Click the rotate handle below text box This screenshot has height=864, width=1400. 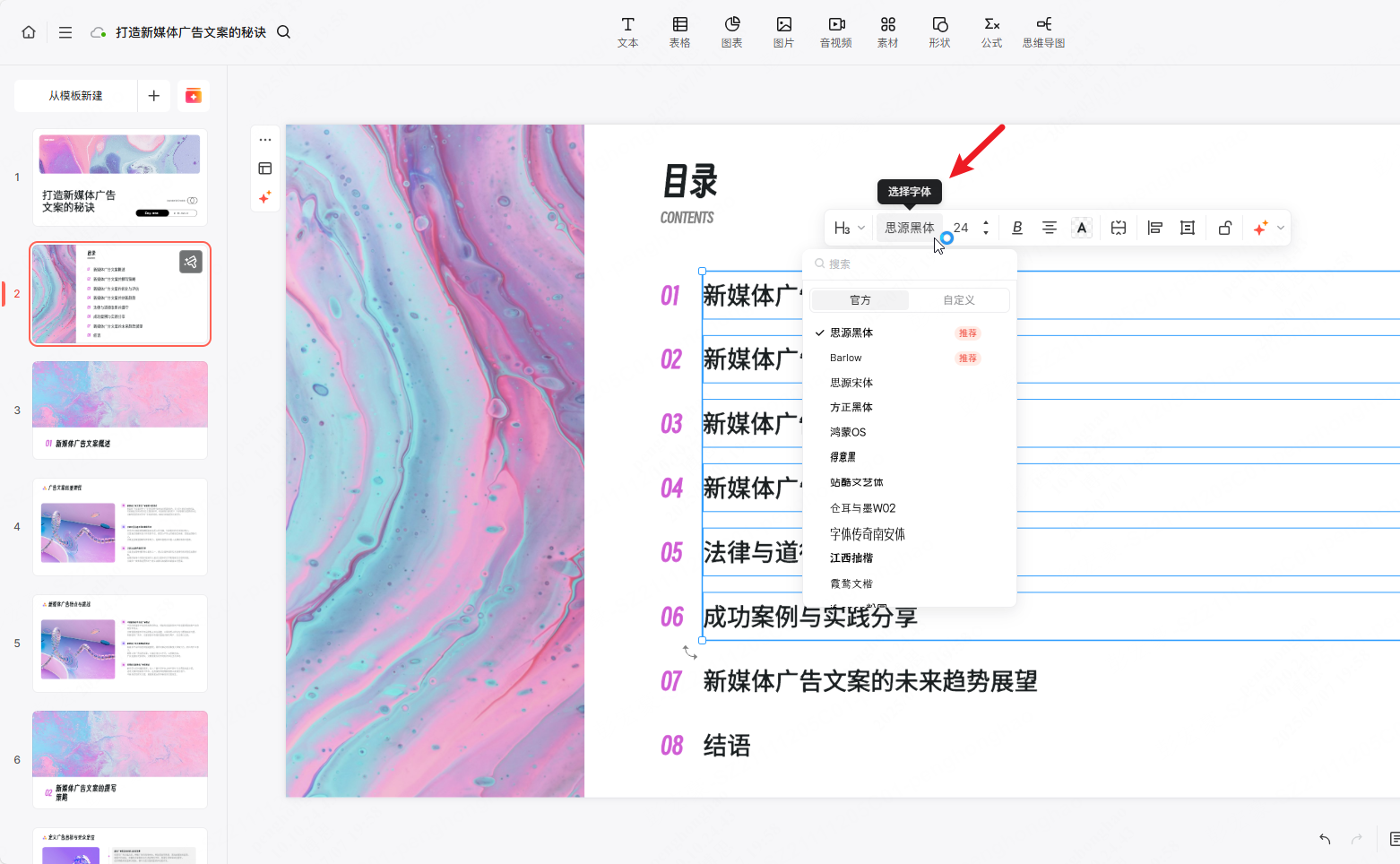click(690, 652)
